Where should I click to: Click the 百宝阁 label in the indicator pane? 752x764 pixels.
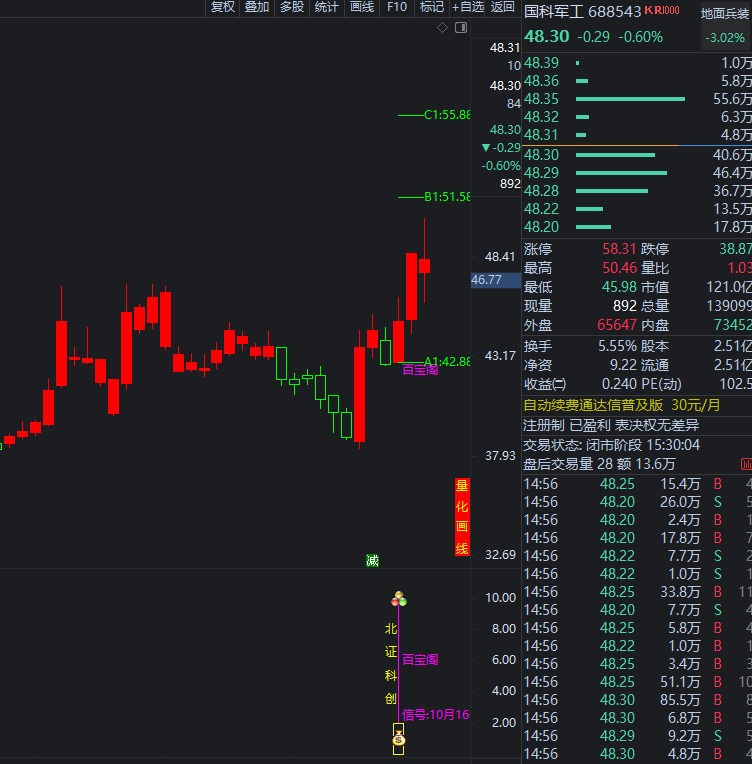coord(420,660)
